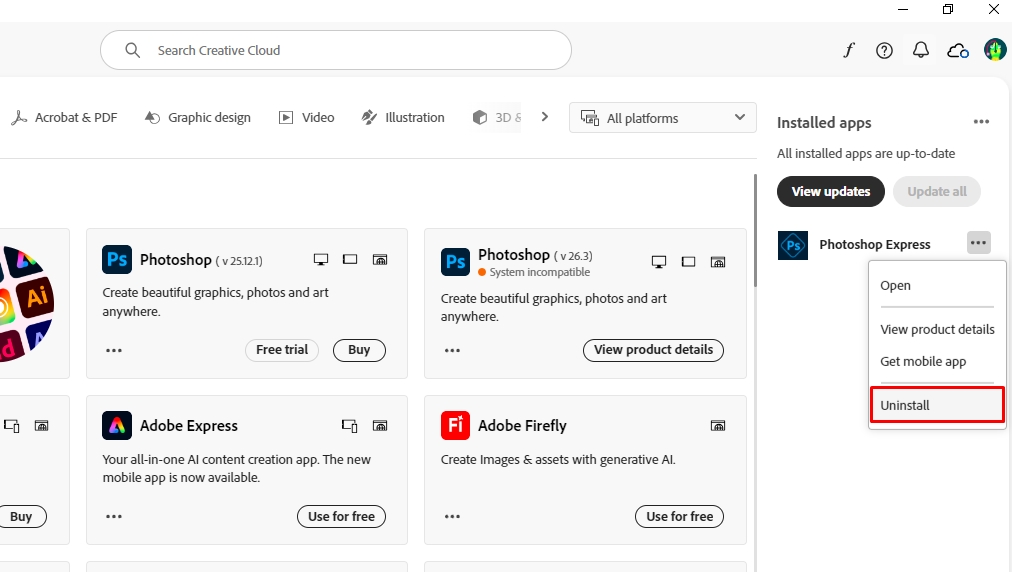Open the notifications bell
Image resolution: width=1012 pixels, height=572 pixels.
pyautogui.click(x=921, y=50)
